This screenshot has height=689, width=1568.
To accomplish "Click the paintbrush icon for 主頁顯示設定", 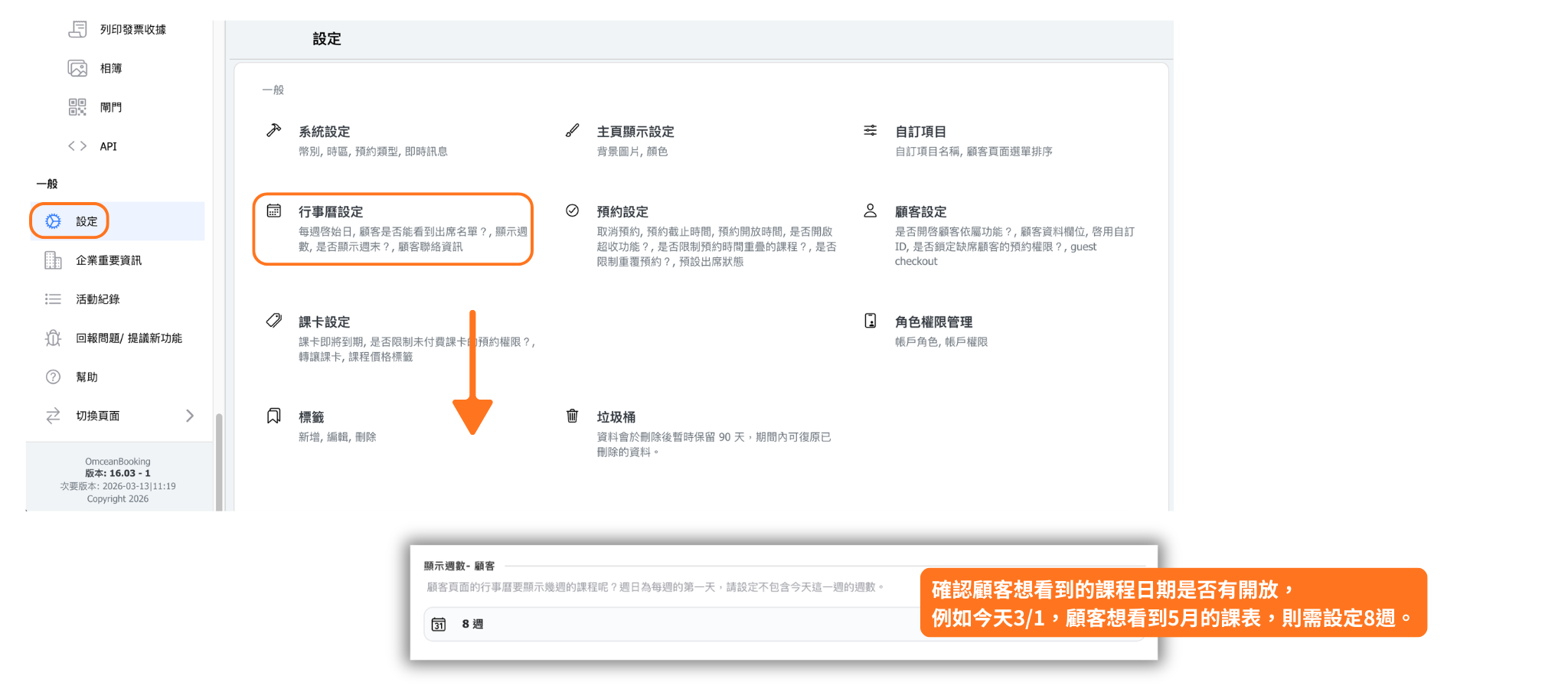I will (x=572, y=130).
